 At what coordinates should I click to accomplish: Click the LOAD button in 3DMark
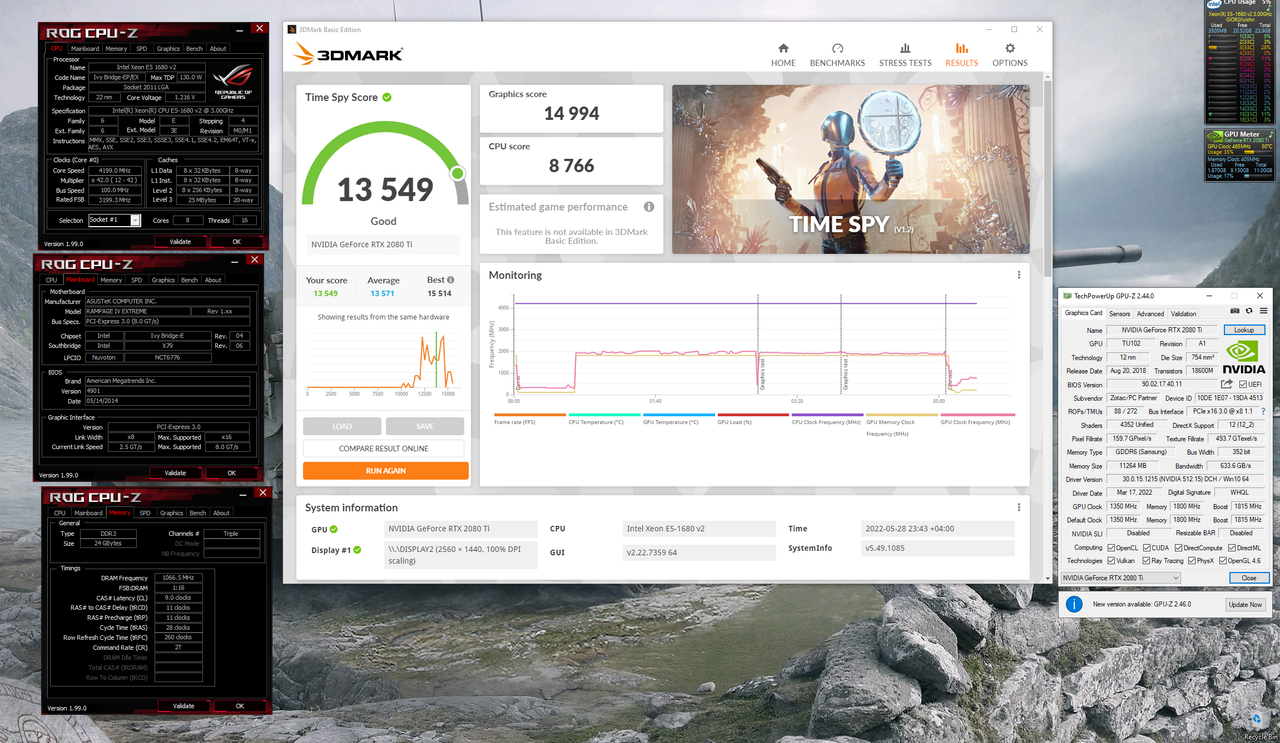click(x=342, y=426)
